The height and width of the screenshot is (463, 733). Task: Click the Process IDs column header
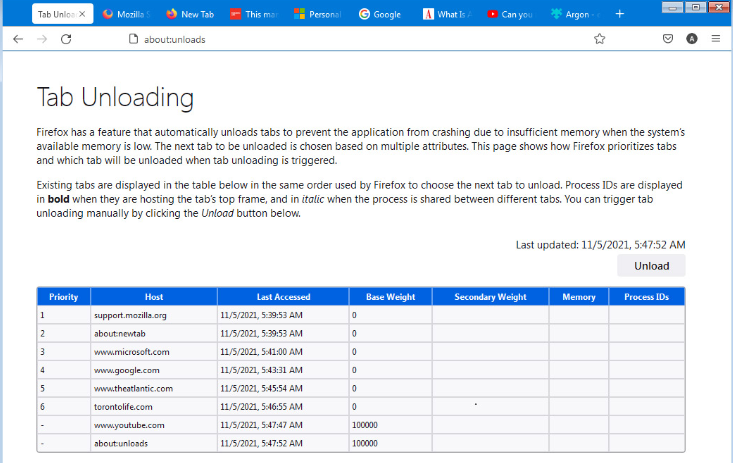tap(647, 297)
